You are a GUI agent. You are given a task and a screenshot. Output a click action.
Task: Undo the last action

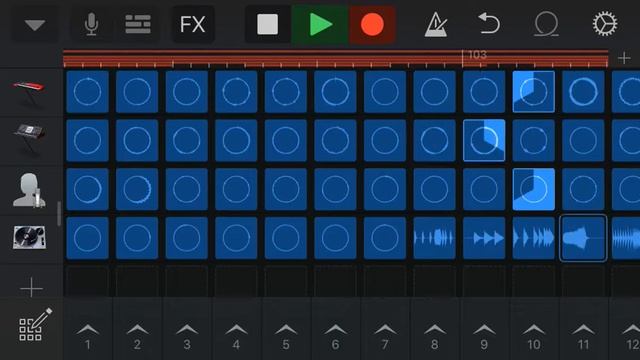[x=489, y=24]
